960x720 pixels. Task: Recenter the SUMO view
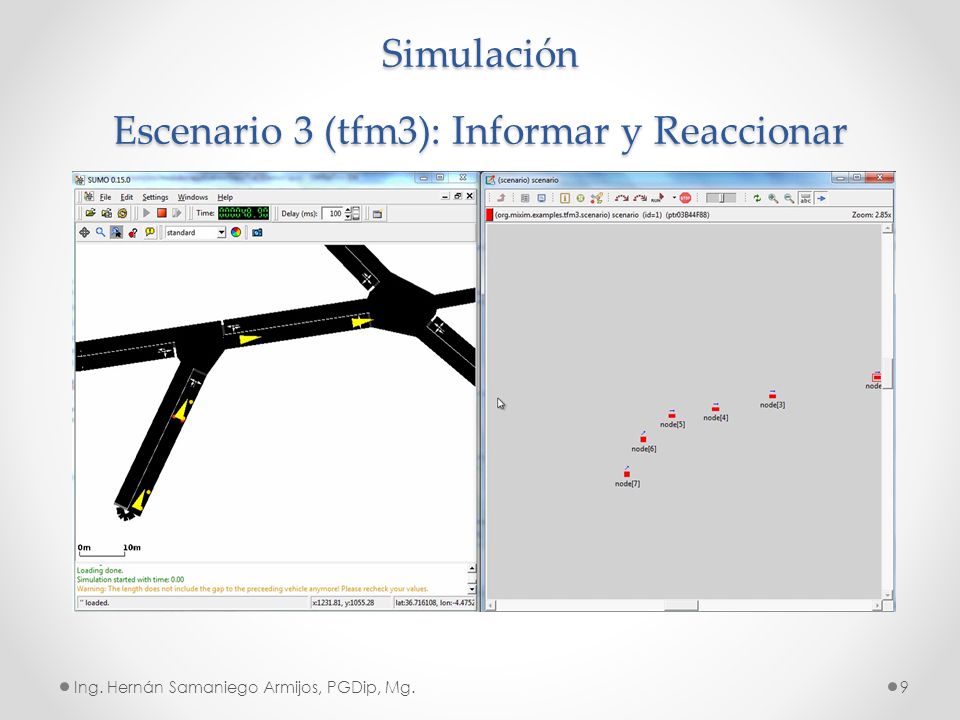84,233
